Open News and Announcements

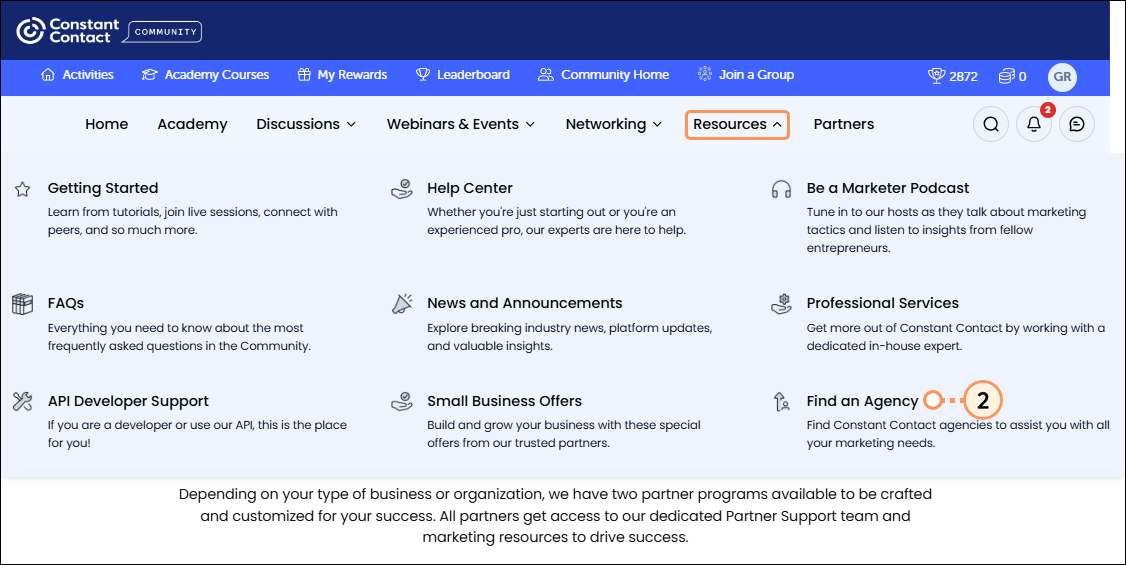coord(525,303)
